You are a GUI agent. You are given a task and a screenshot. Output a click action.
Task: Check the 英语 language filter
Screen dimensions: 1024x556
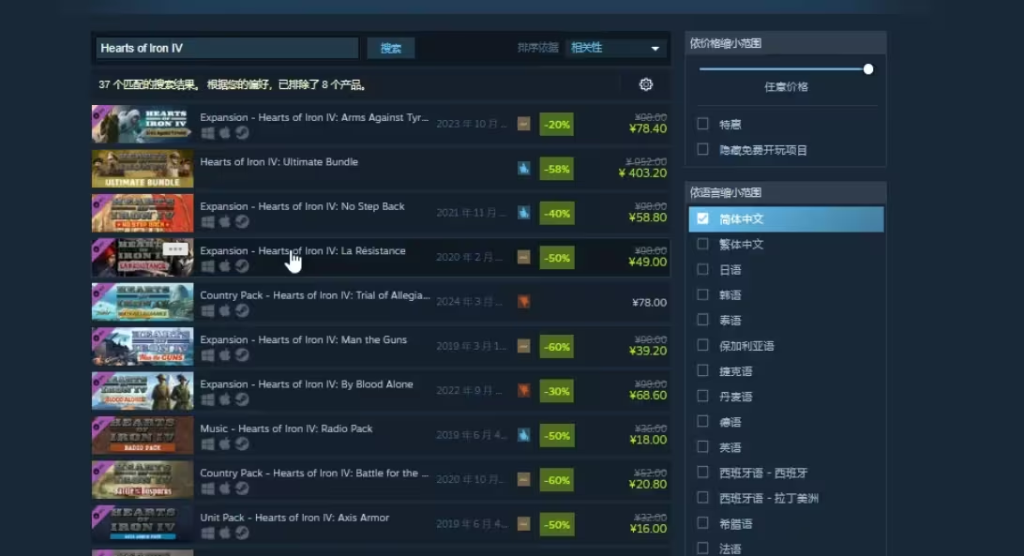click(x=703, y=447)
